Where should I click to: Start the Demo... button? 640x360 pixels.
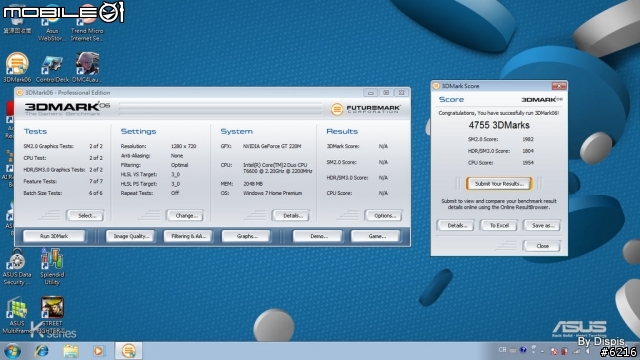coord(318,236)
